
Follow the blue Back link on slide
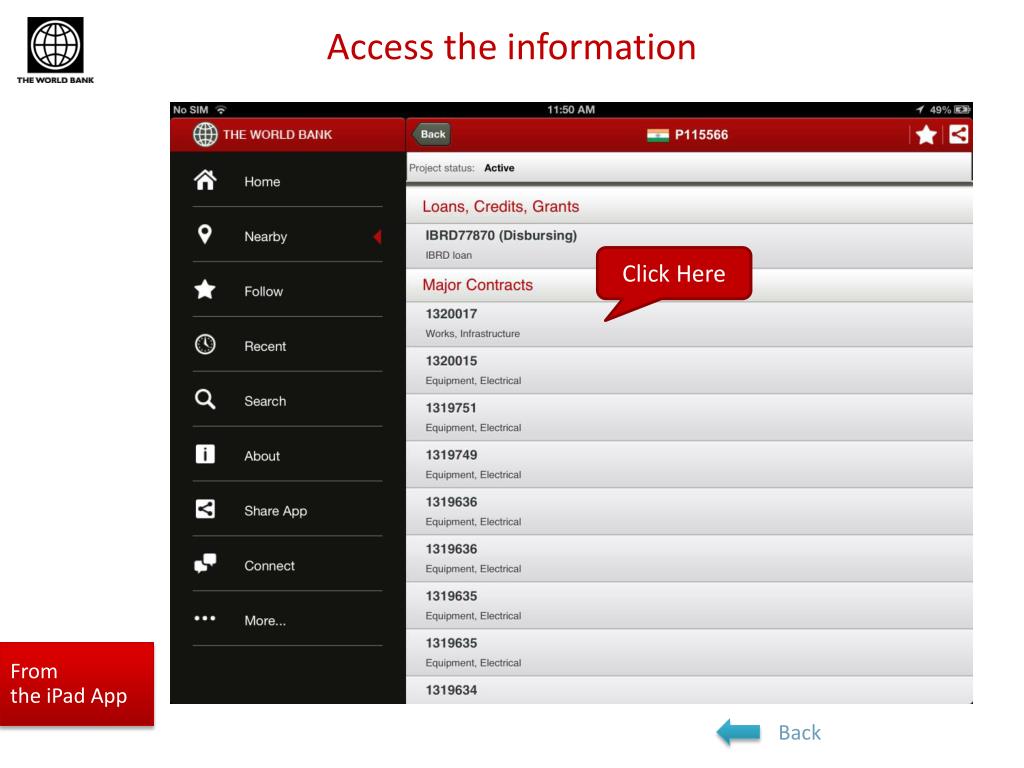[799, 733]
